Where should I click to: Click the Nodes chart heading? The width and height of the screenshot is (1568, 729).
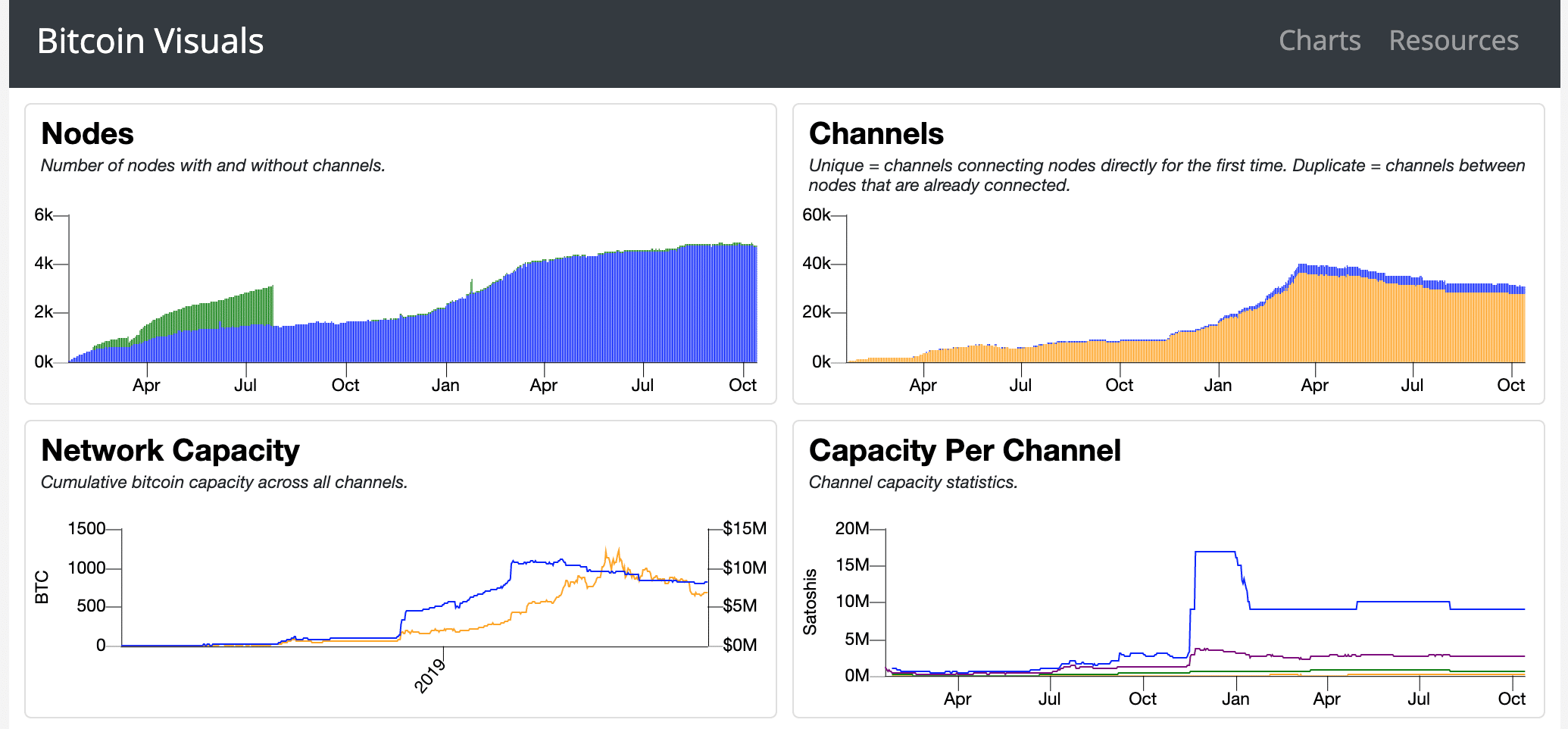[87, 133]
